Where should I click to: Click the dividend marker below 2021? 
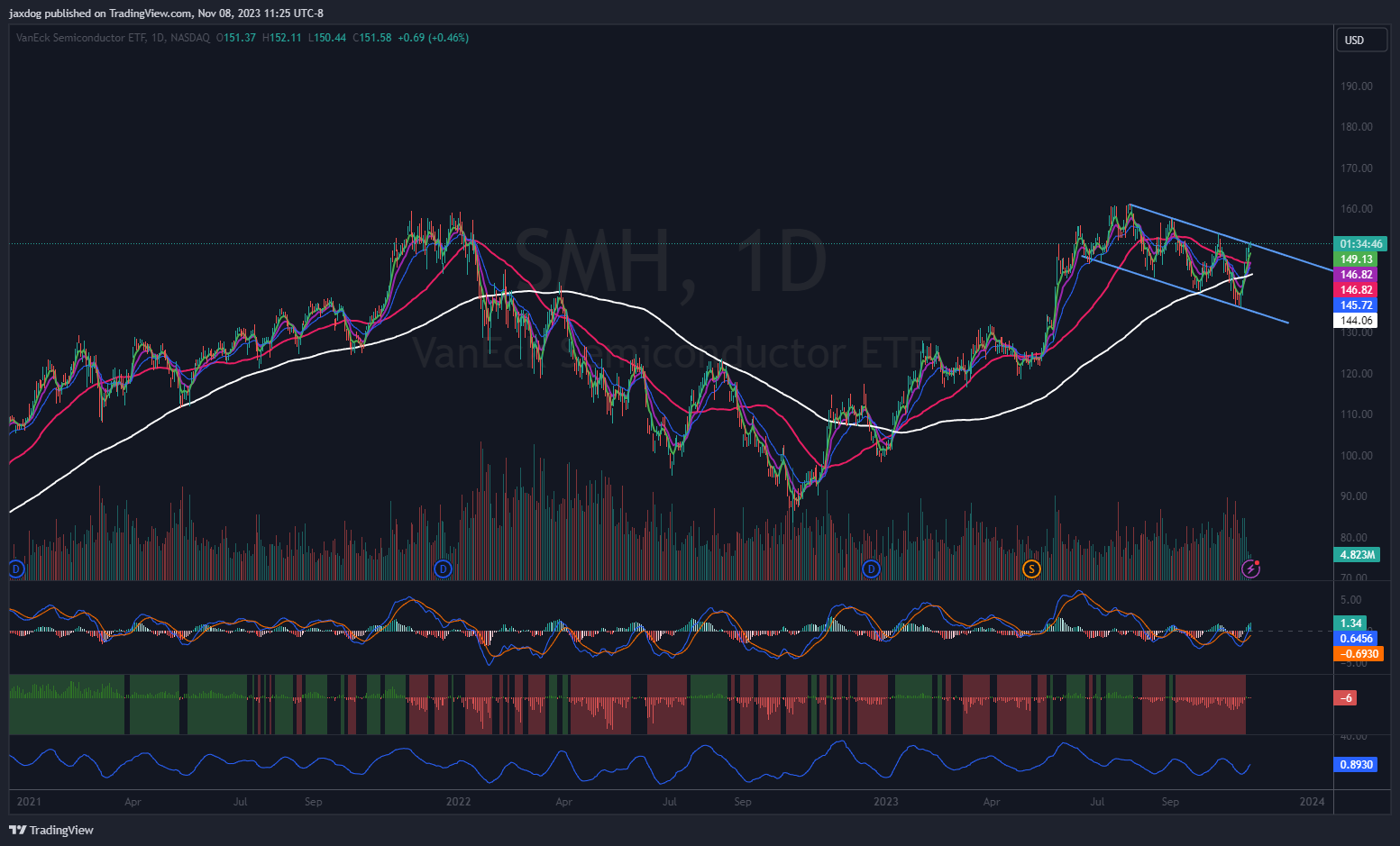[15, 569]
